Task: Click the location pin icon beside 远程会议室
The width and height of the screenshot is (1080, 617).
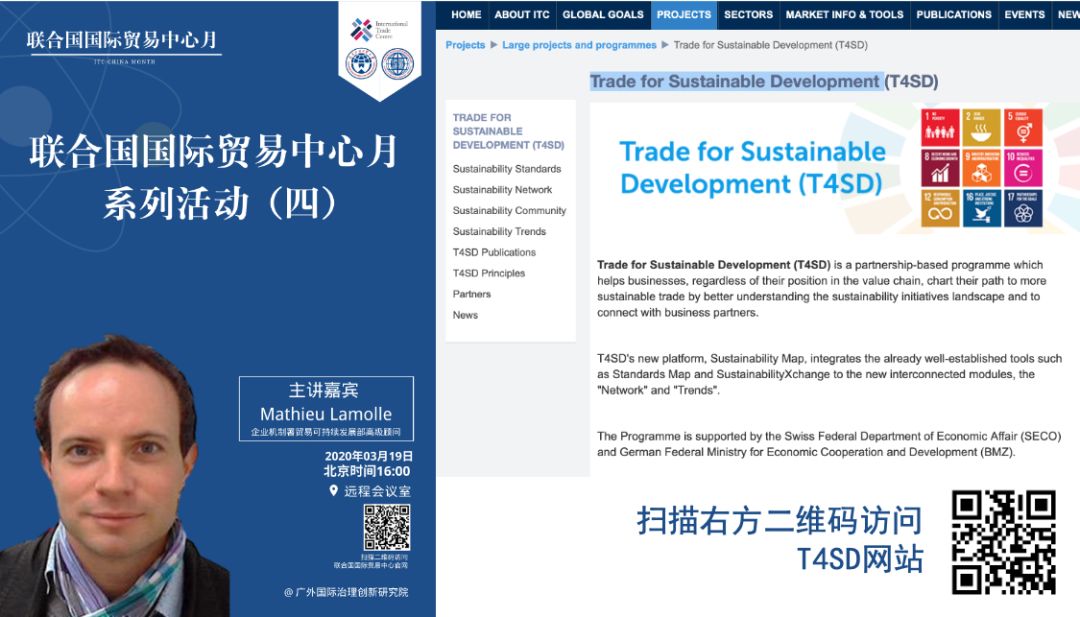Action: pyautogui.click(x=333, y=491)
